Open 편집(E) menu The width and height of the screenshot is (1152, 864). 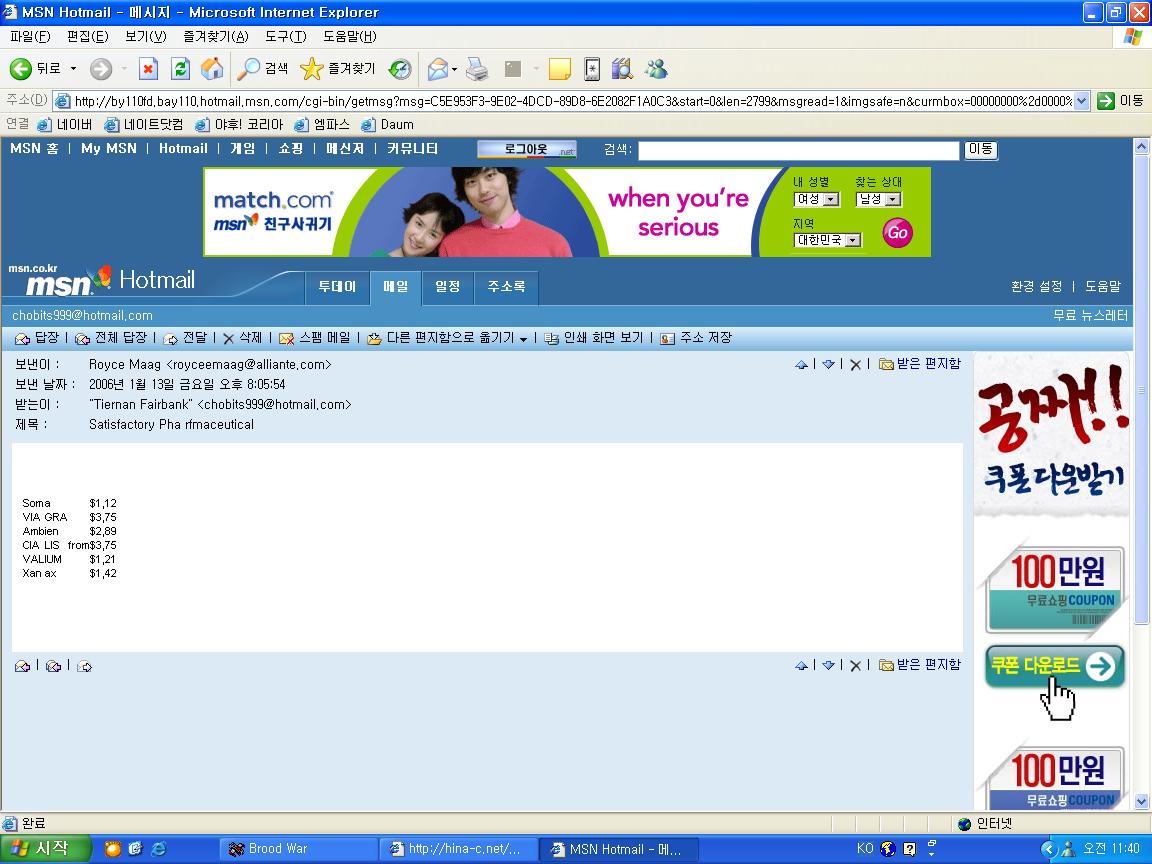pos(87,37)
